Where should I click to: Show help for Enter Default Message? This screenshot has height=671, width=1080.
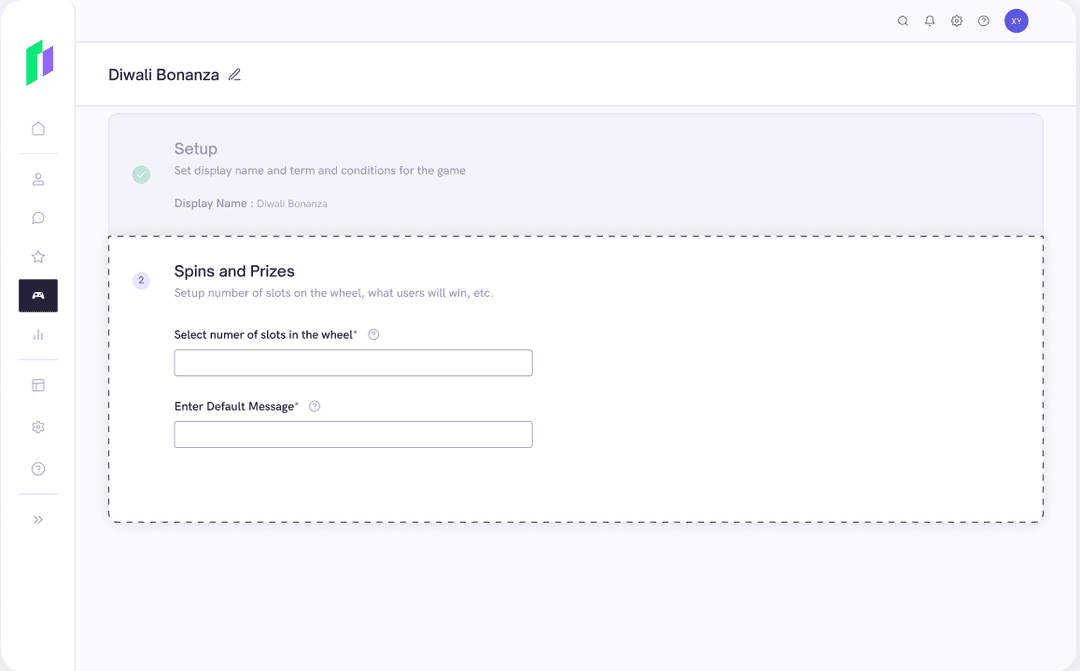click(315, 406)
